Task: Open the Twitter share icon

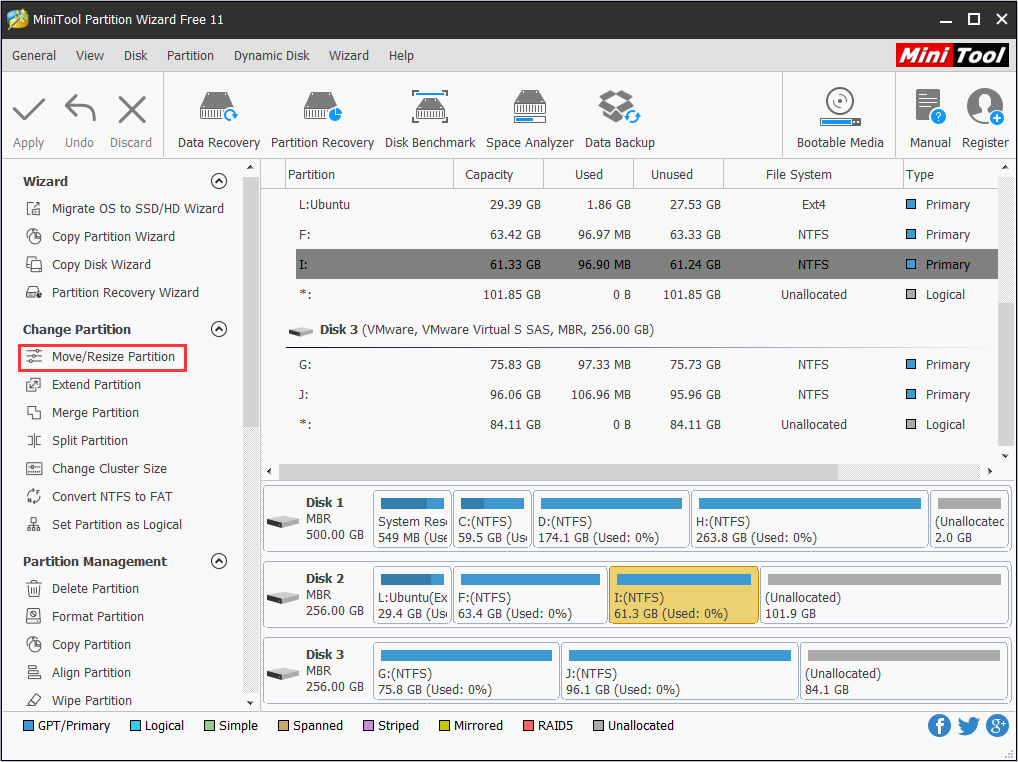Action: 968,726
